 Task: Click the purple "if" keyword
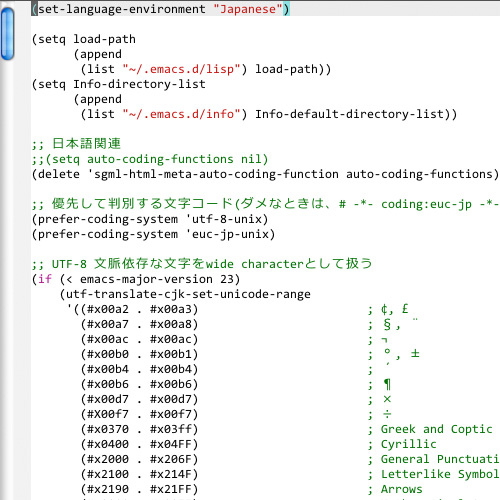[x=45, y=279]
